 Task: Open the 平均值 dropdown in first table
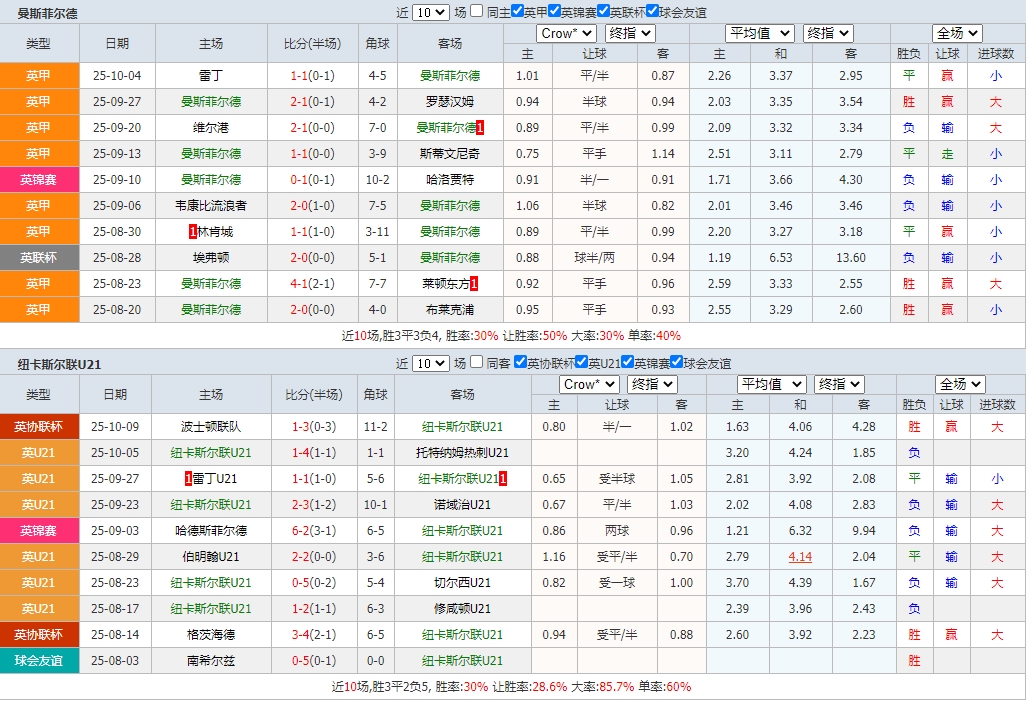761,33
